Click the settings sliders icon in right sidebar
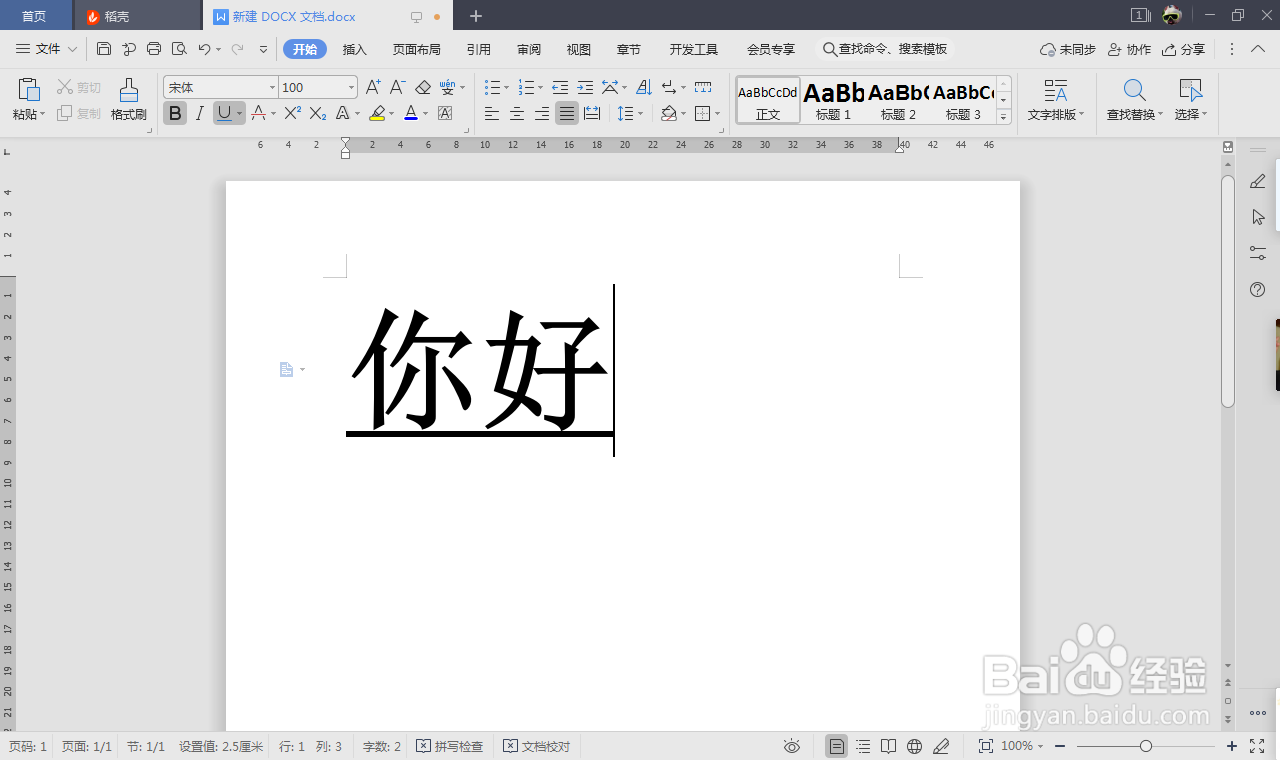Screen dimensions: 1280x760 (x=1258, y=253)
